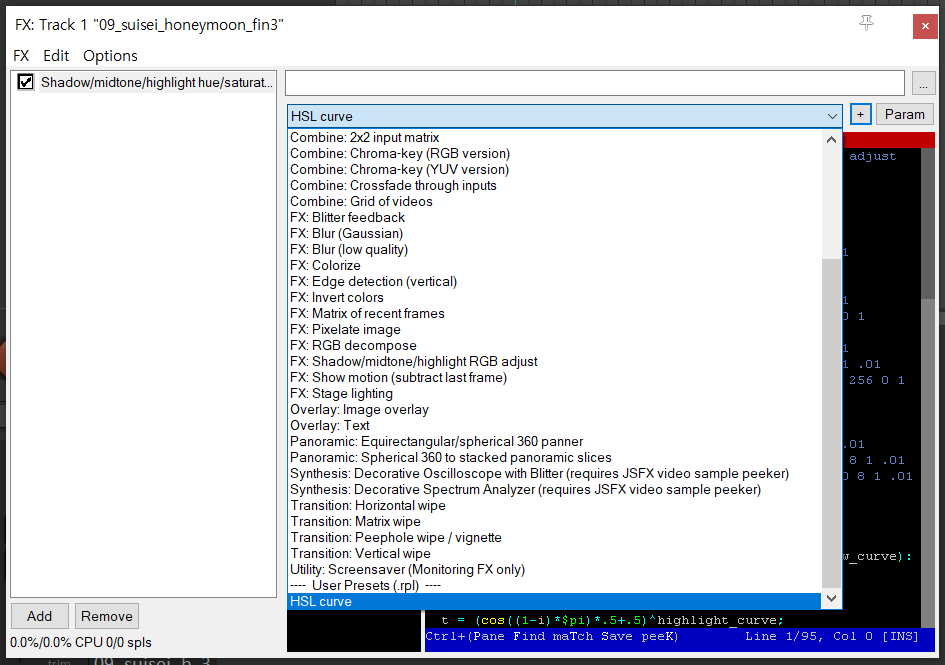Image resolution: width=945 pixels, height=665 pixels.
Task: Click the preset list scrollbar thumb
Action: tap(831, 423)
